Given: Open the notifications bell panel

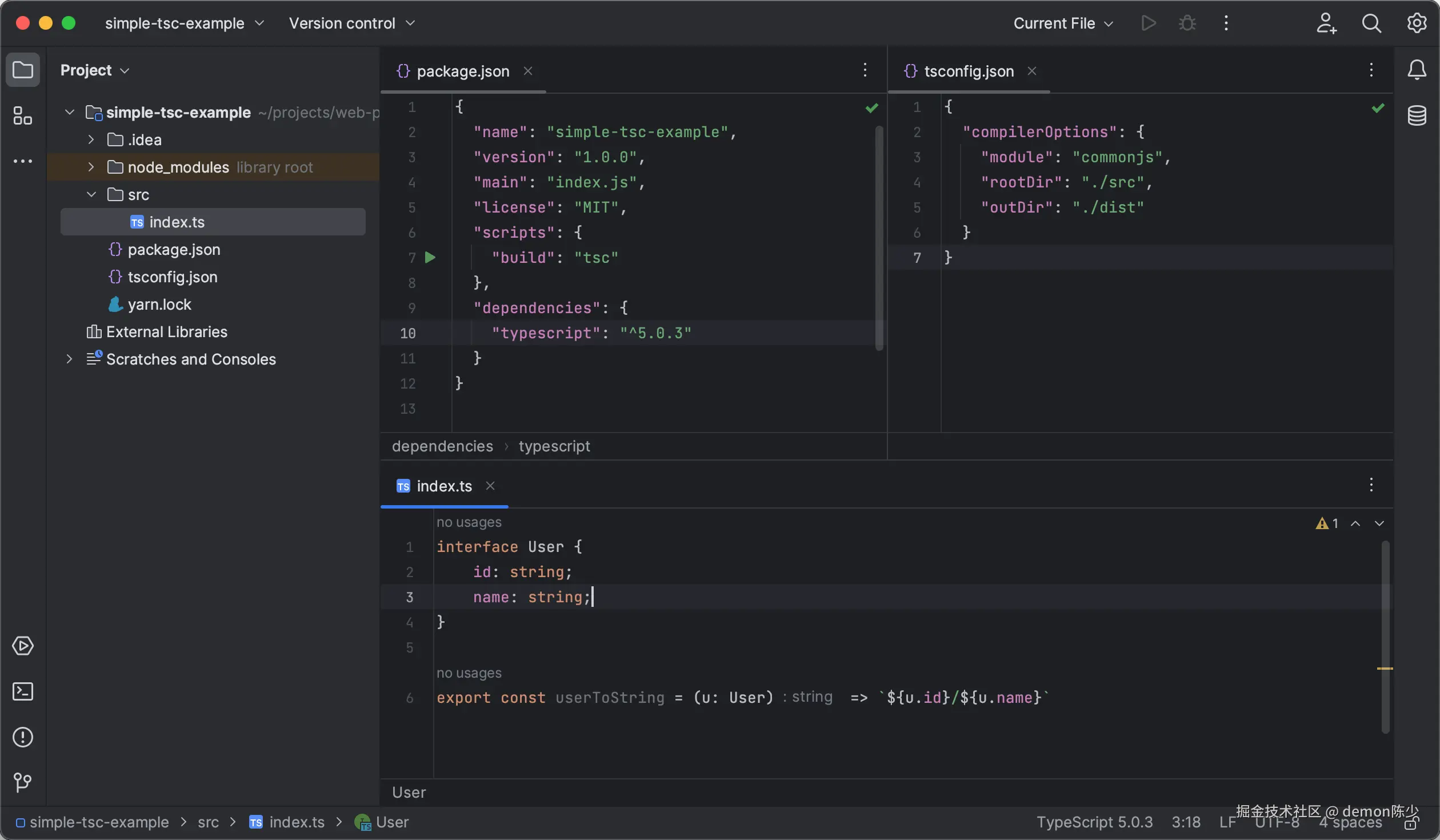Looking at the screenshot, I should (x=1418, y=70).
